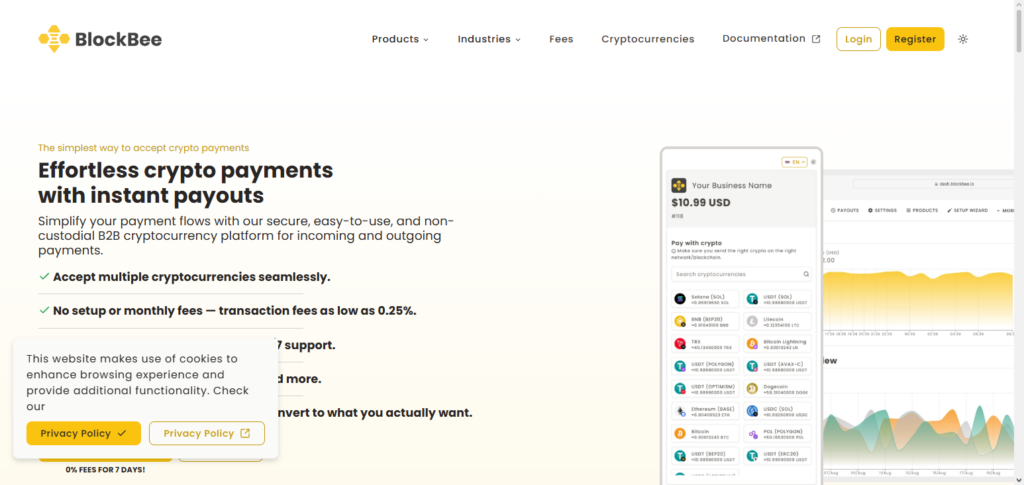Open the Products dropdown menu

[x=400, y=39]
